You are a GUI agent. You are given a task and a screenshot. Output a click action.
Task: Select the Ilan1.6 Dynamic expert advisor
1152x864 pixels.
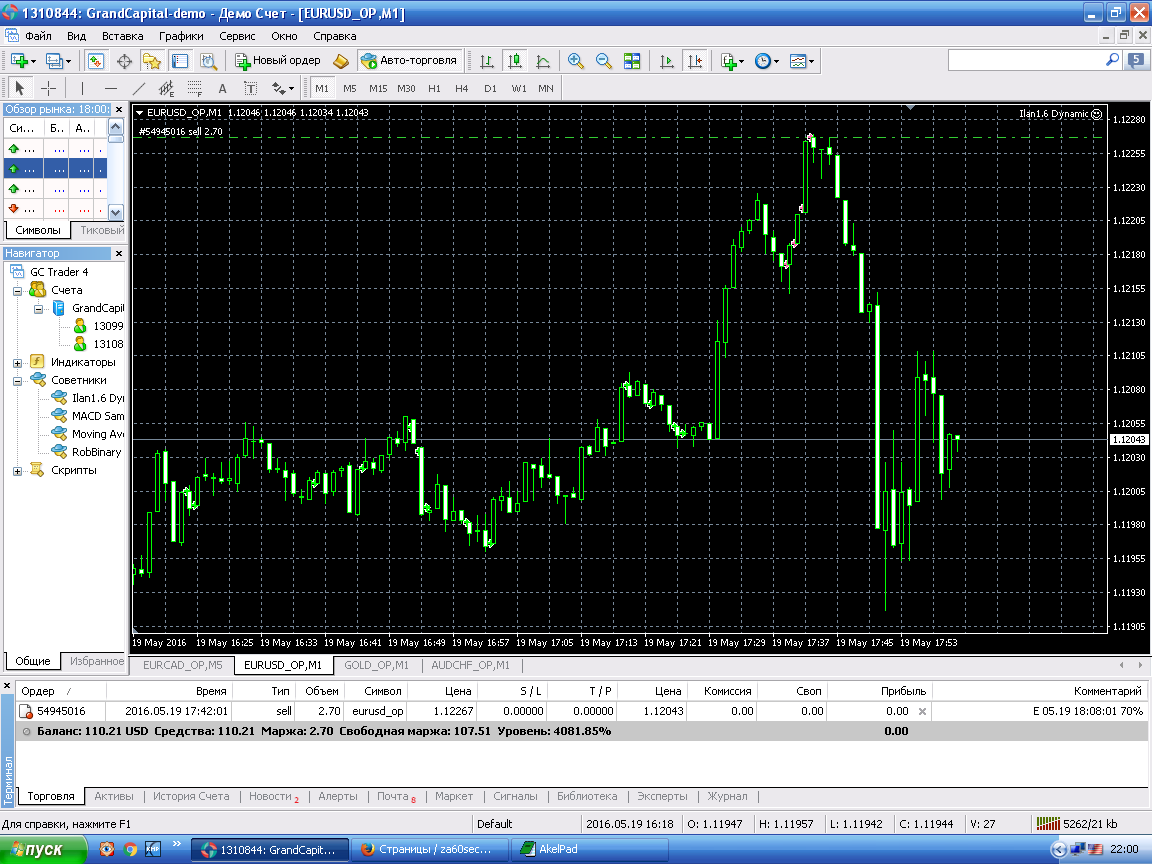point(88,398)
